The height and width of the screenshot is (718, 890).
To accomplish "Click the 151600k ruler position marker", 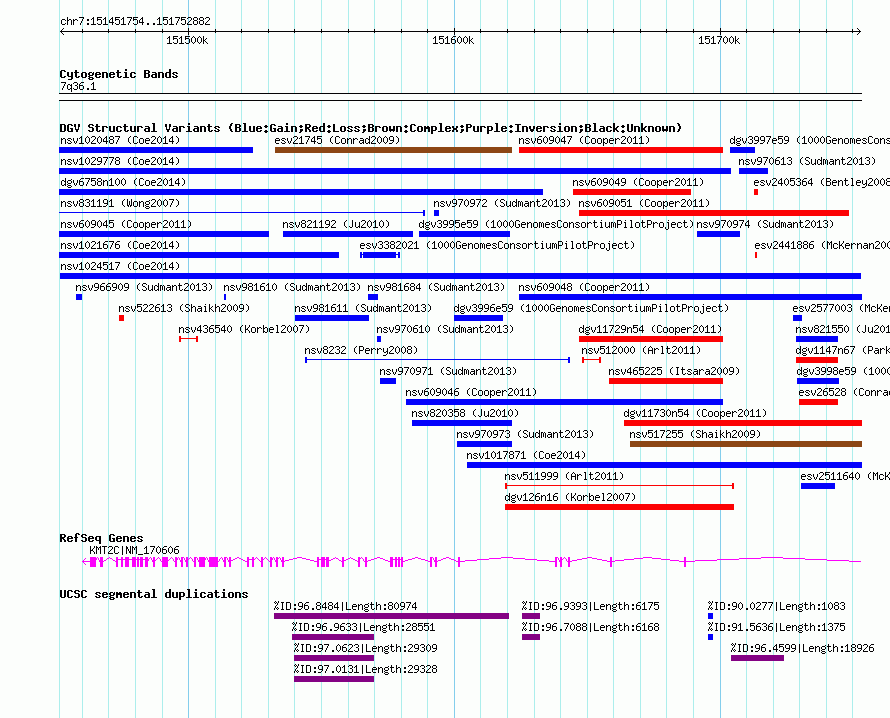I will [453, 40].
